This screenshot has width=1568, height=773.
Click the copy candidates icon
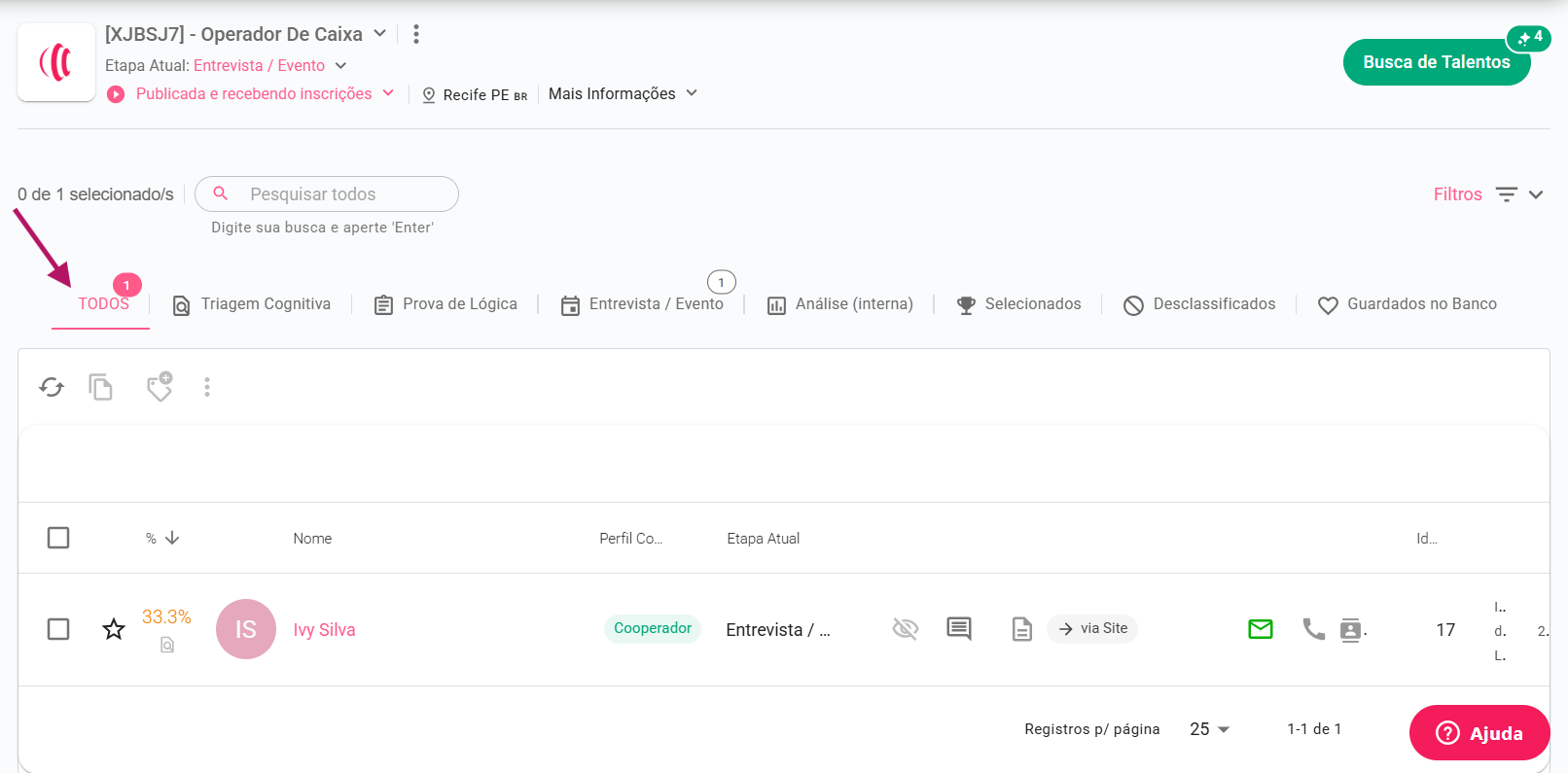(101, 387)
